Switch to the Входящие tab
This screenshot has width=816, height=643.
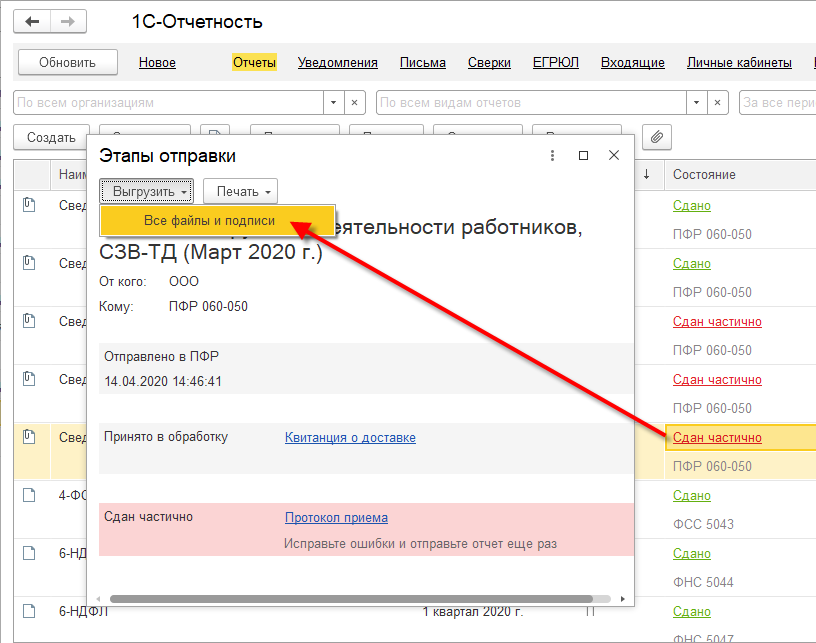coord(633,62)
